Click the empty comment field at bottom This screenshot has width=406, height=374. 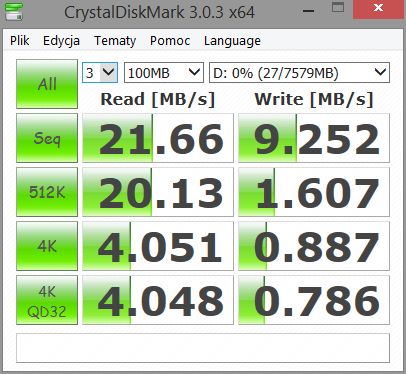[x=203, y=348]
